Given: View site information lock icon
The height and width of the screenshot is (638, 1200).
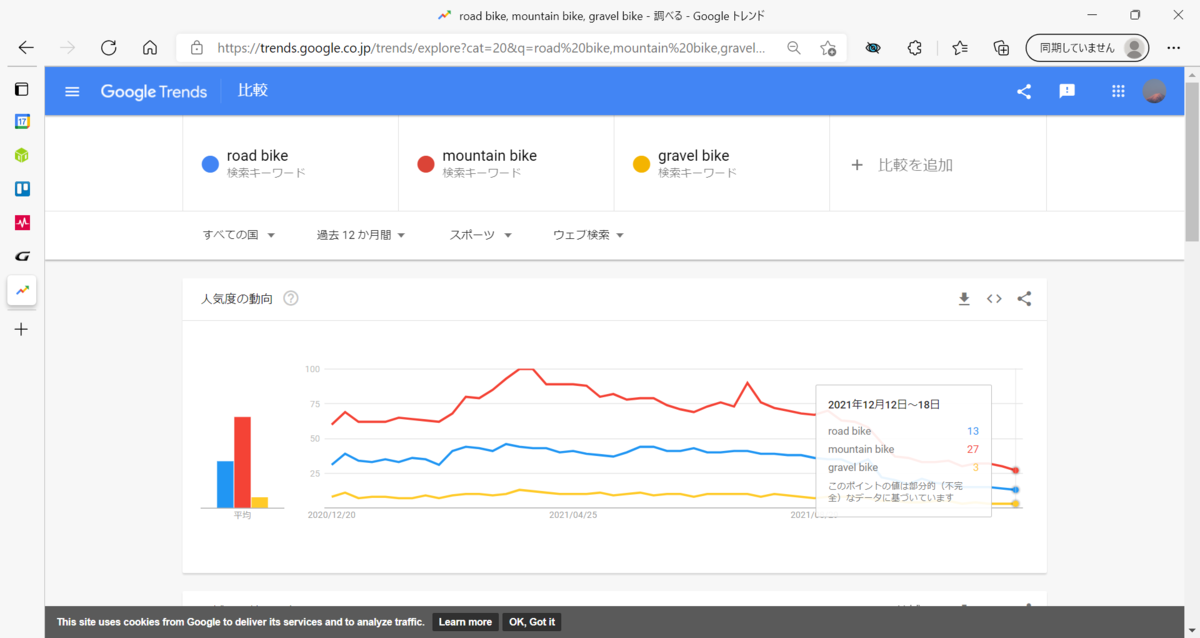Looking at the screenshot, I should point(197,47).
